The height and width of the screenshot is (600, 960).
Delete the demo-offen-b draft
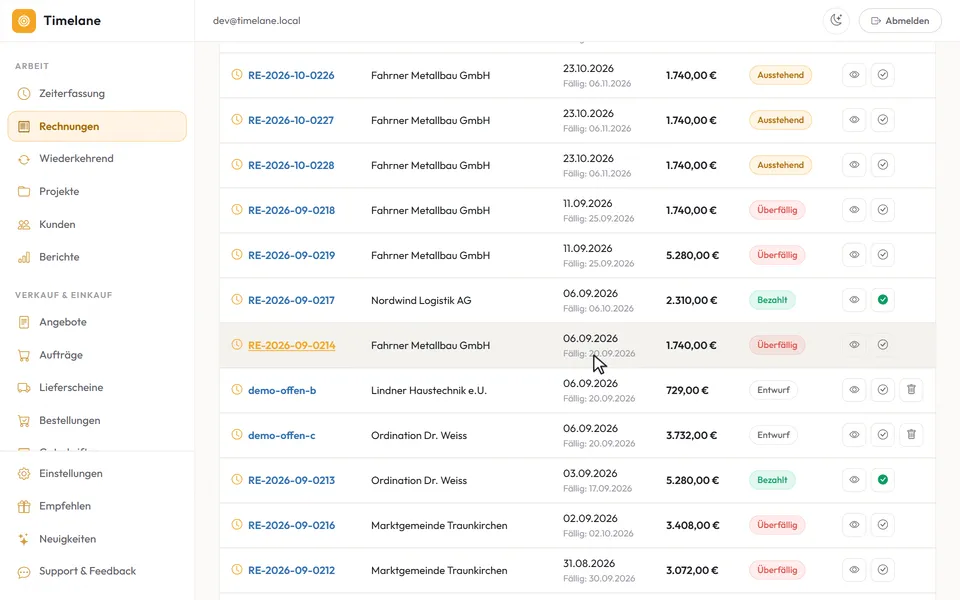912,390
